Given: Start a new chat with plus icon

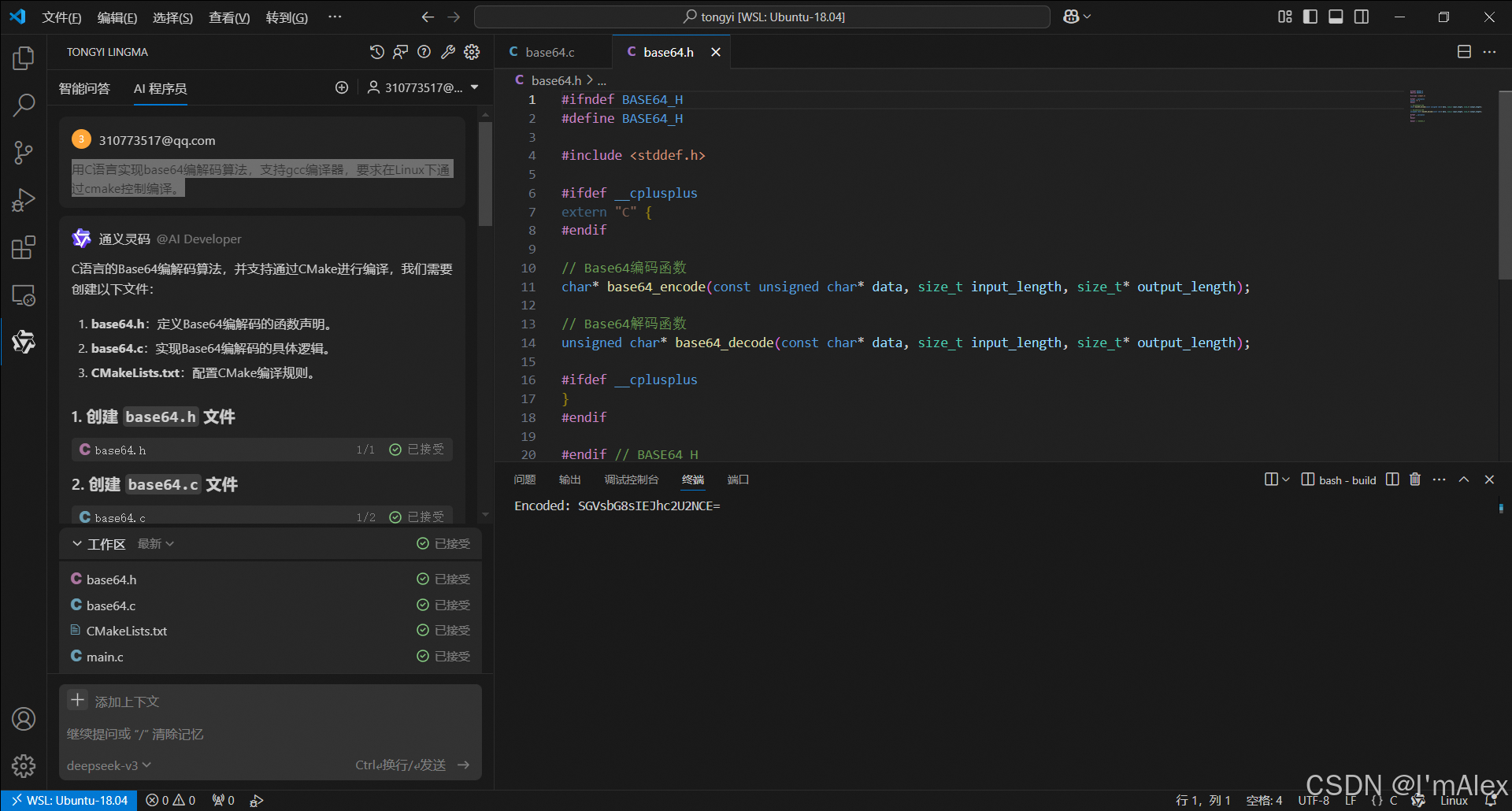Looking at the screenshot, I should (342, 87).
